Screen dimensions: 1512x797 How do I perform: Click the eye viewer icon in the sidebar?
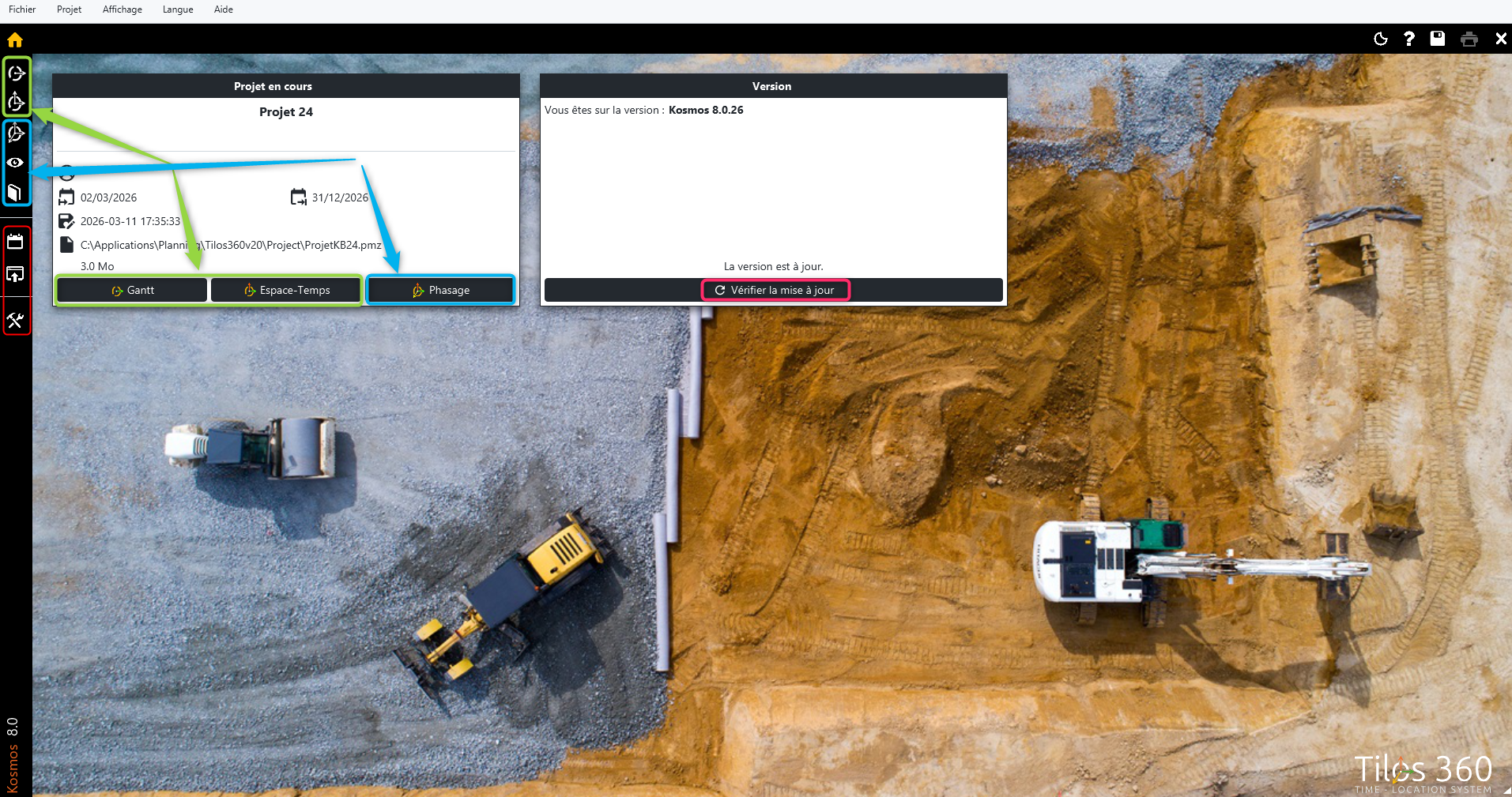(x=15, y=163)
